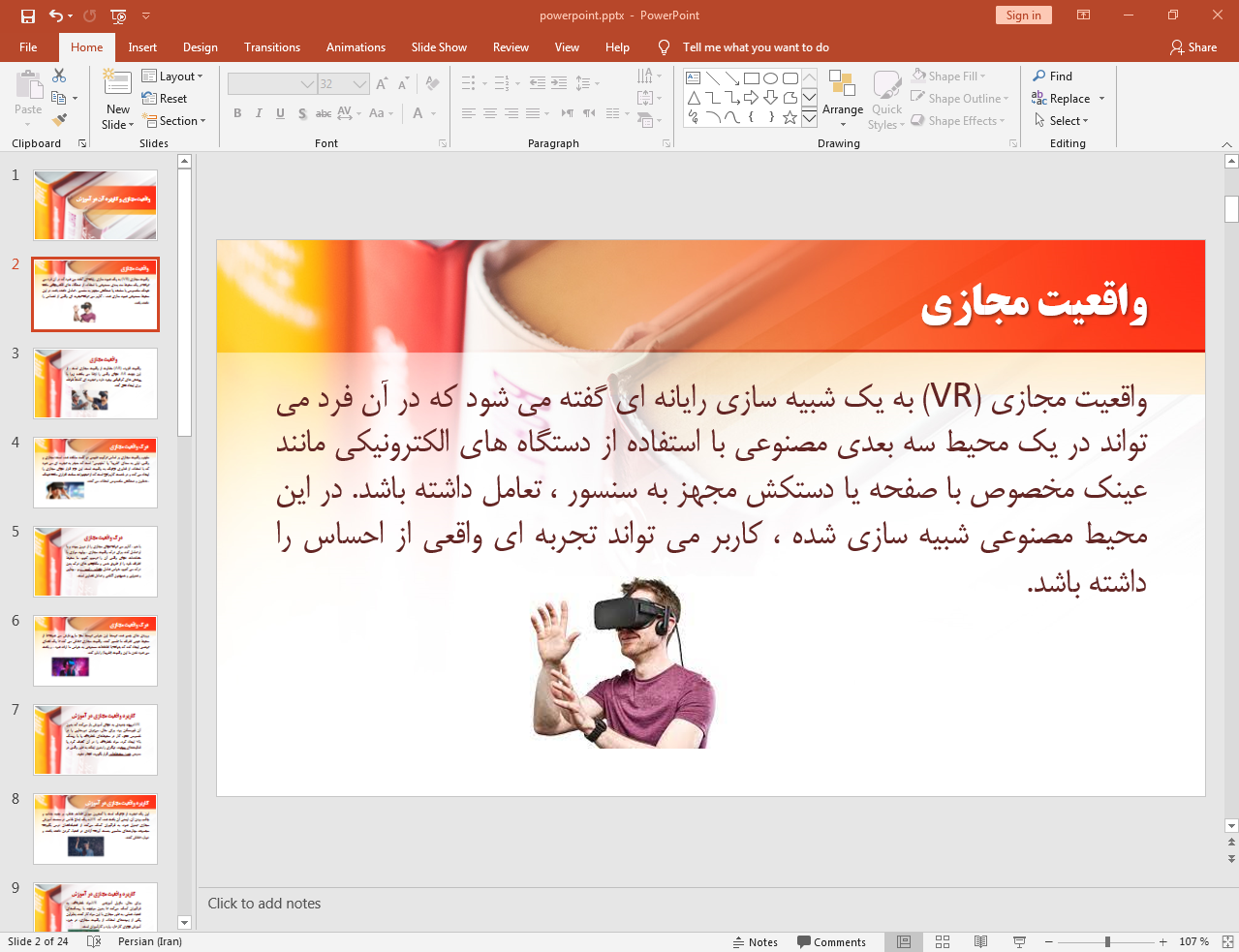Click the Decrease Font Size icon

[x=403, y=84]
